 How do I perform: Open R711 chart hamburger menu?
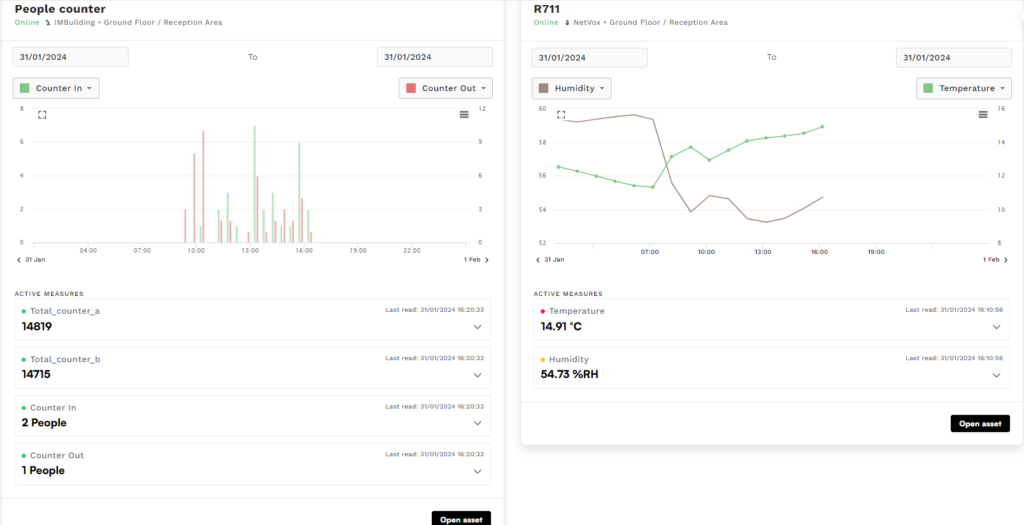[983, 115]
